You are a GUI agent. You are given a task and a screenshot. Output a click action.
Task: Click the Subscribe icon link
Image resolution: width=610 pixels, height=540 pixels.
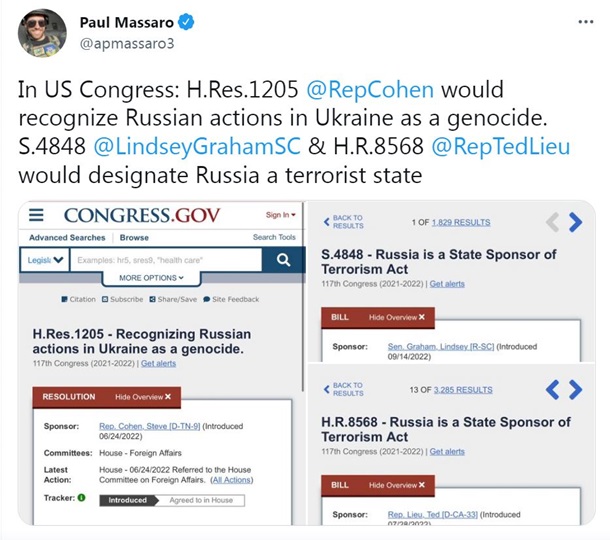pyautogui.click(x=122, y=299)
